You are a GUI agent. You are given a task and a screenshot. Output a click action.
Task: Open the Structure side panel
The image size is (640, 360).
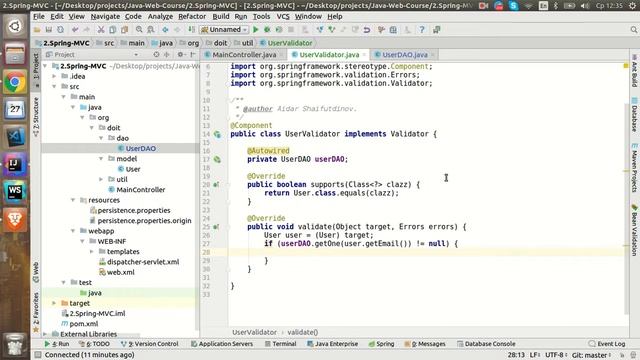(x=36, y=116)
